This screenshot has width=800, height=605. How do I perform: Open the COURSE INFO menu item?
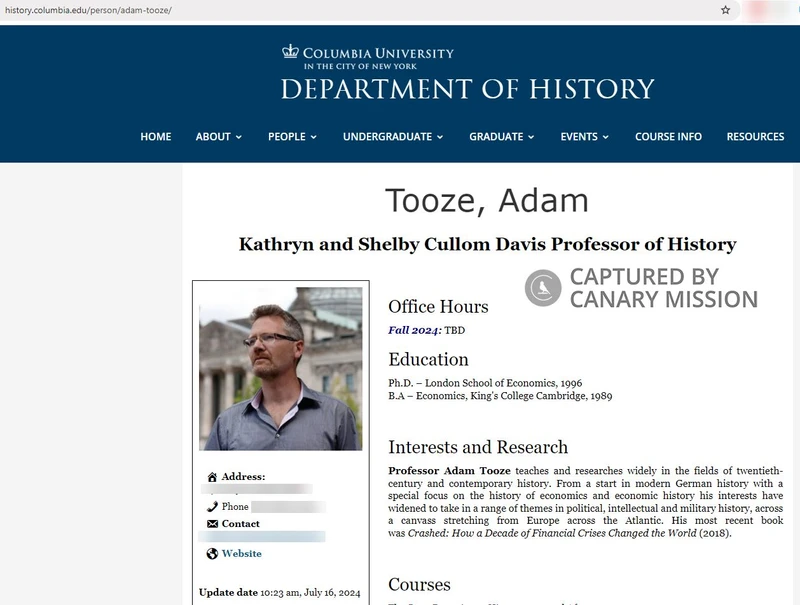(x=668, y=136)
